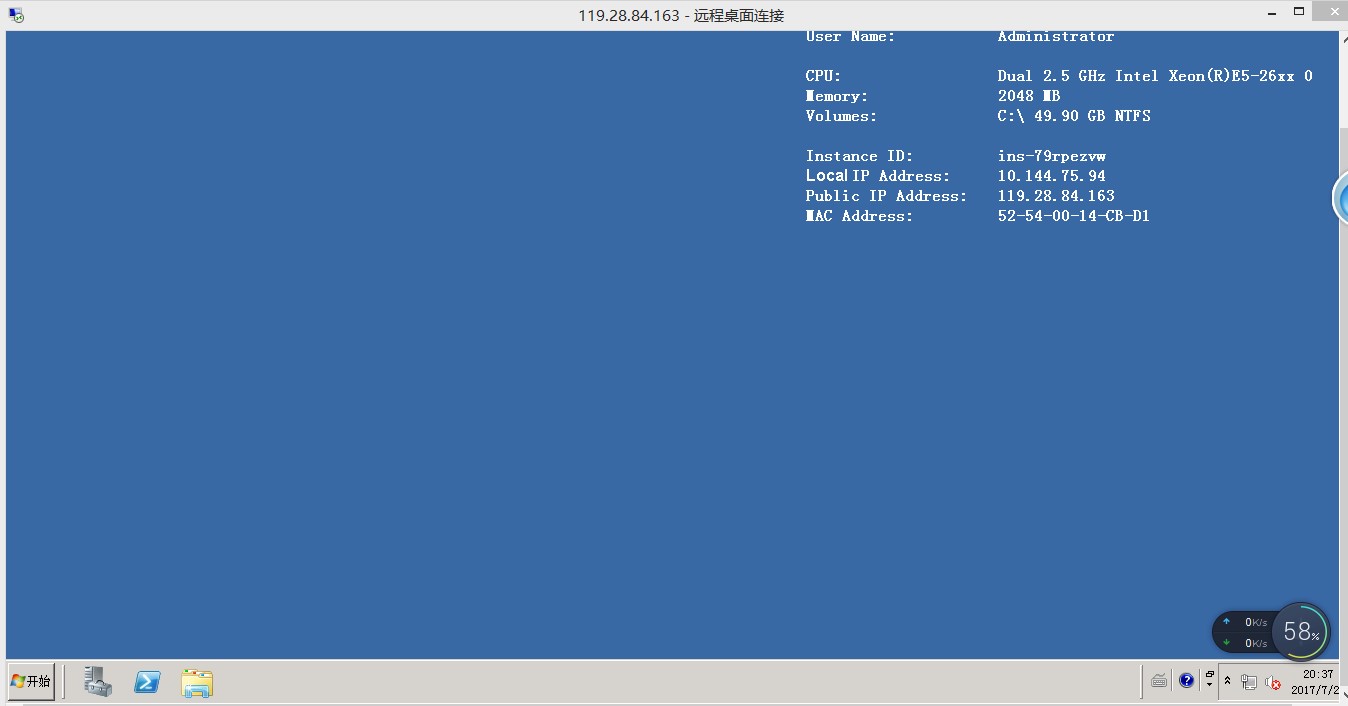Maximize the remote desktop connection window
Image resolution: width=1348 pixels, height=706 pixels.
tap(1299, 12)
